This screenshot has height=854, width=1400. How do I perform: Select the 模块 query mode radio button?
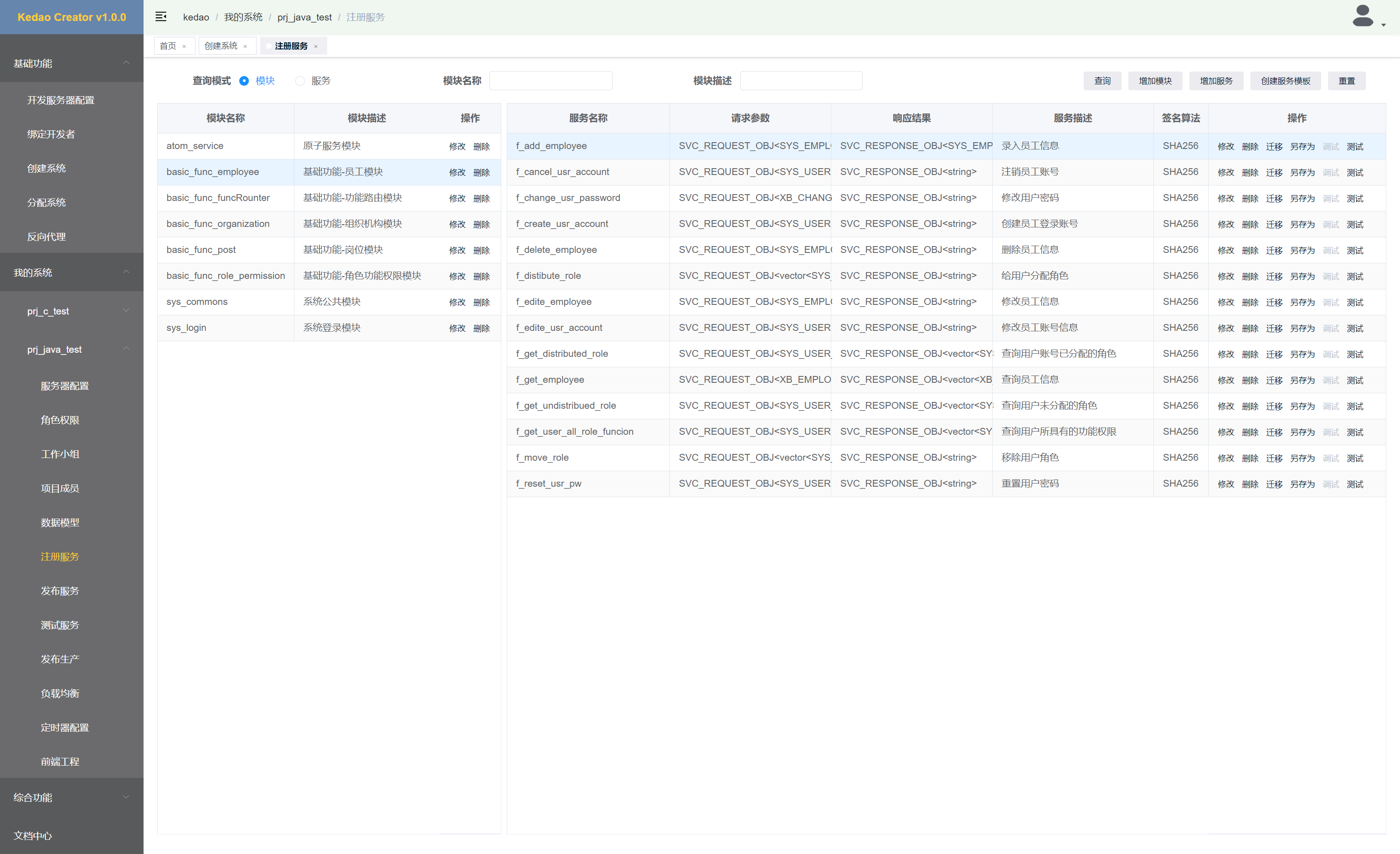pyautogui.click(x=244, y=81)
